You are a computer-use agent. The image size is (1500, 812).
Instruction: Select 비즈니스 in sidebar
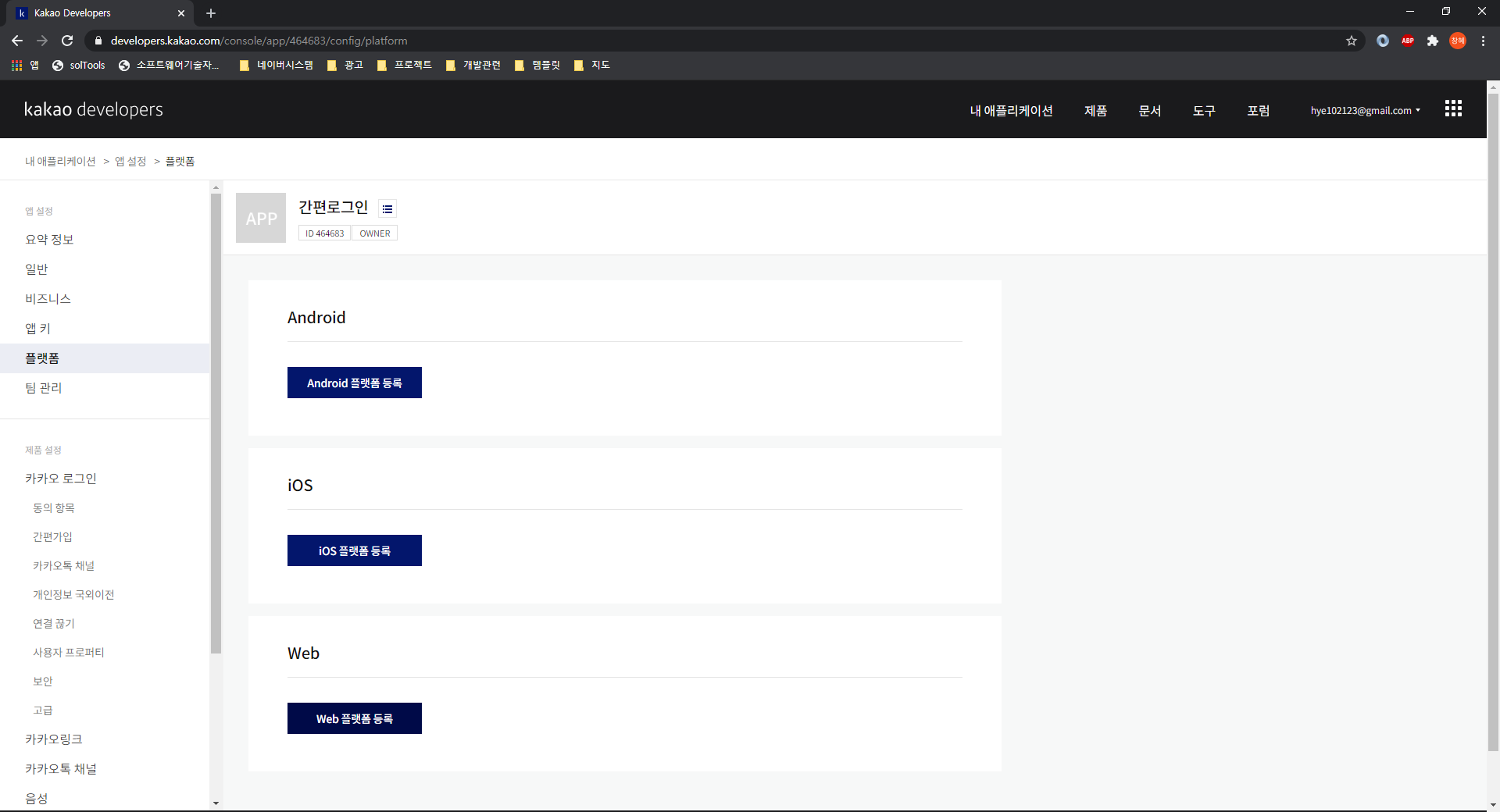click(x=105, y=299)
